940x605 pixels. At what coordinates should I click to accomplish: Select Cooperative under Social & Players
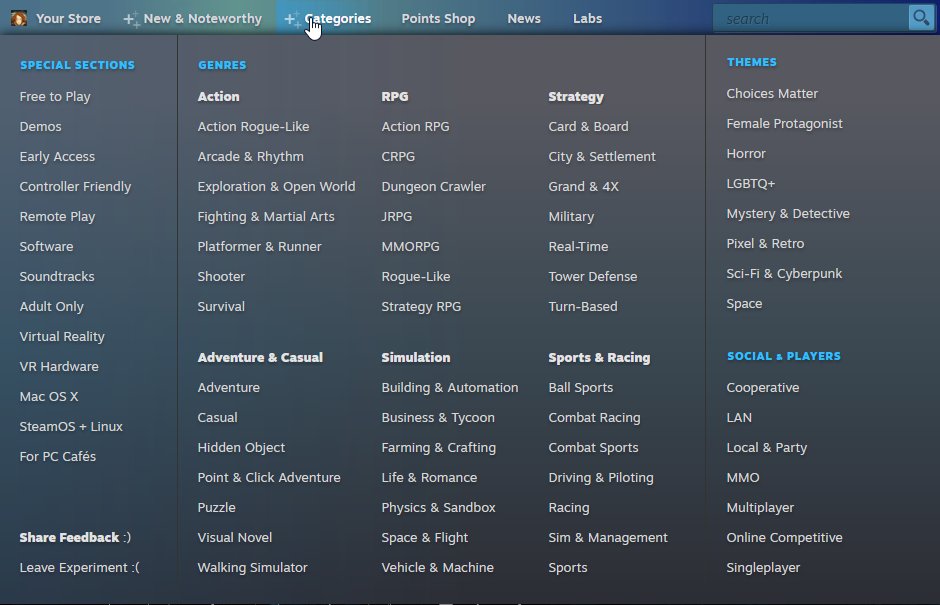763,387
